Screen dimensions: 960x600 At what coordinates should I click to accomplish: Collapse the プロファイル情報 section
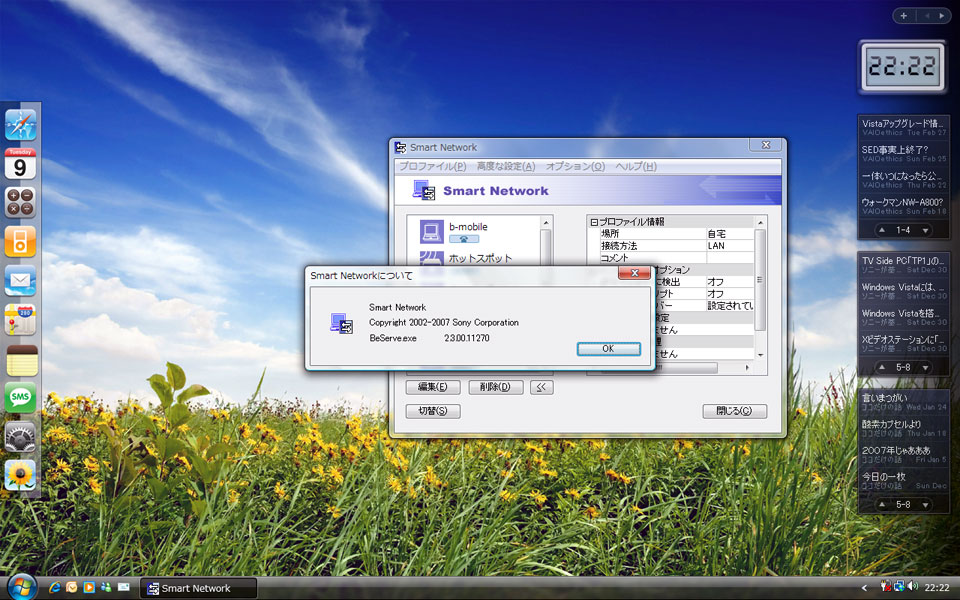click(594, 222)
